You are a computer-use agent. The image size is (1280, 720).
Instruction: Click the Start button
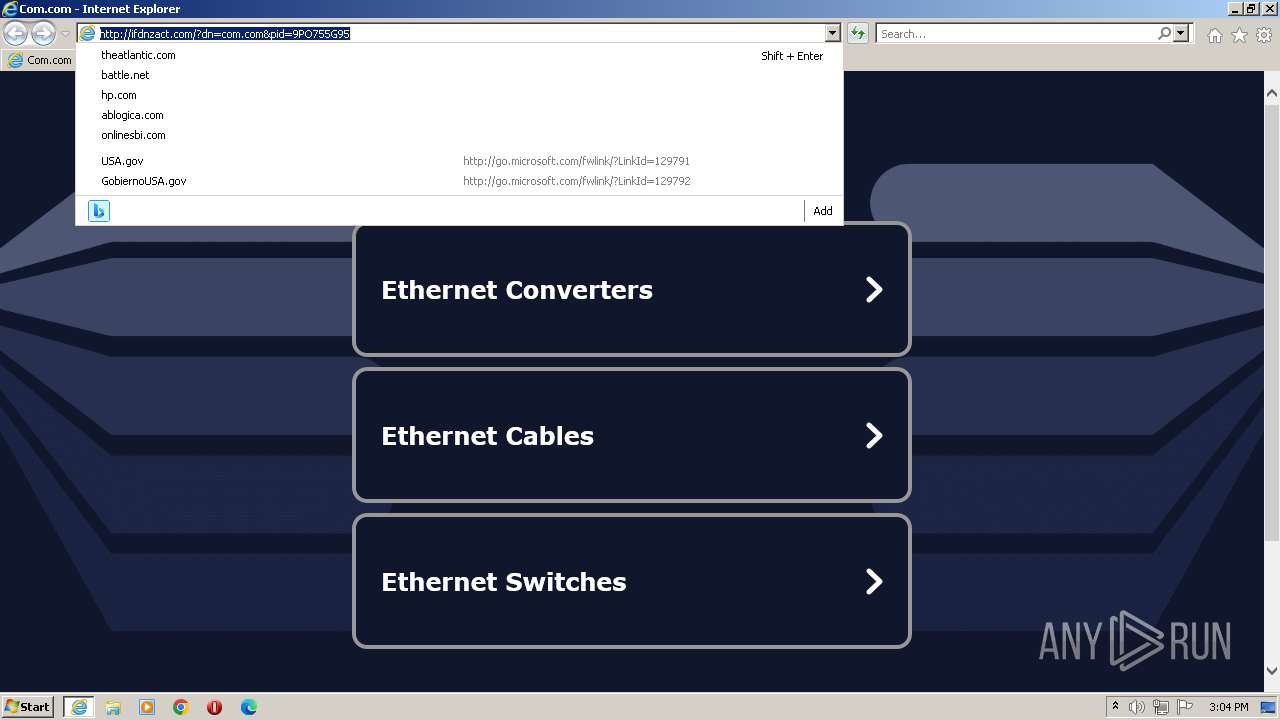(x=28, y=707)
